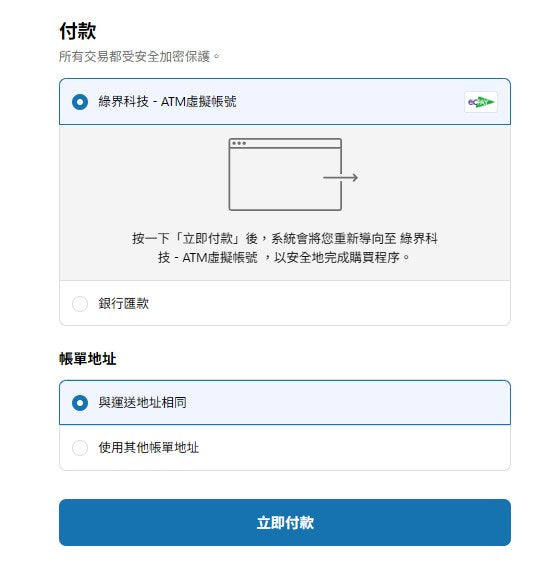The image size is (533, 566).
Task: Click the three dots on the illustrated browser
Action: point(239,143)
